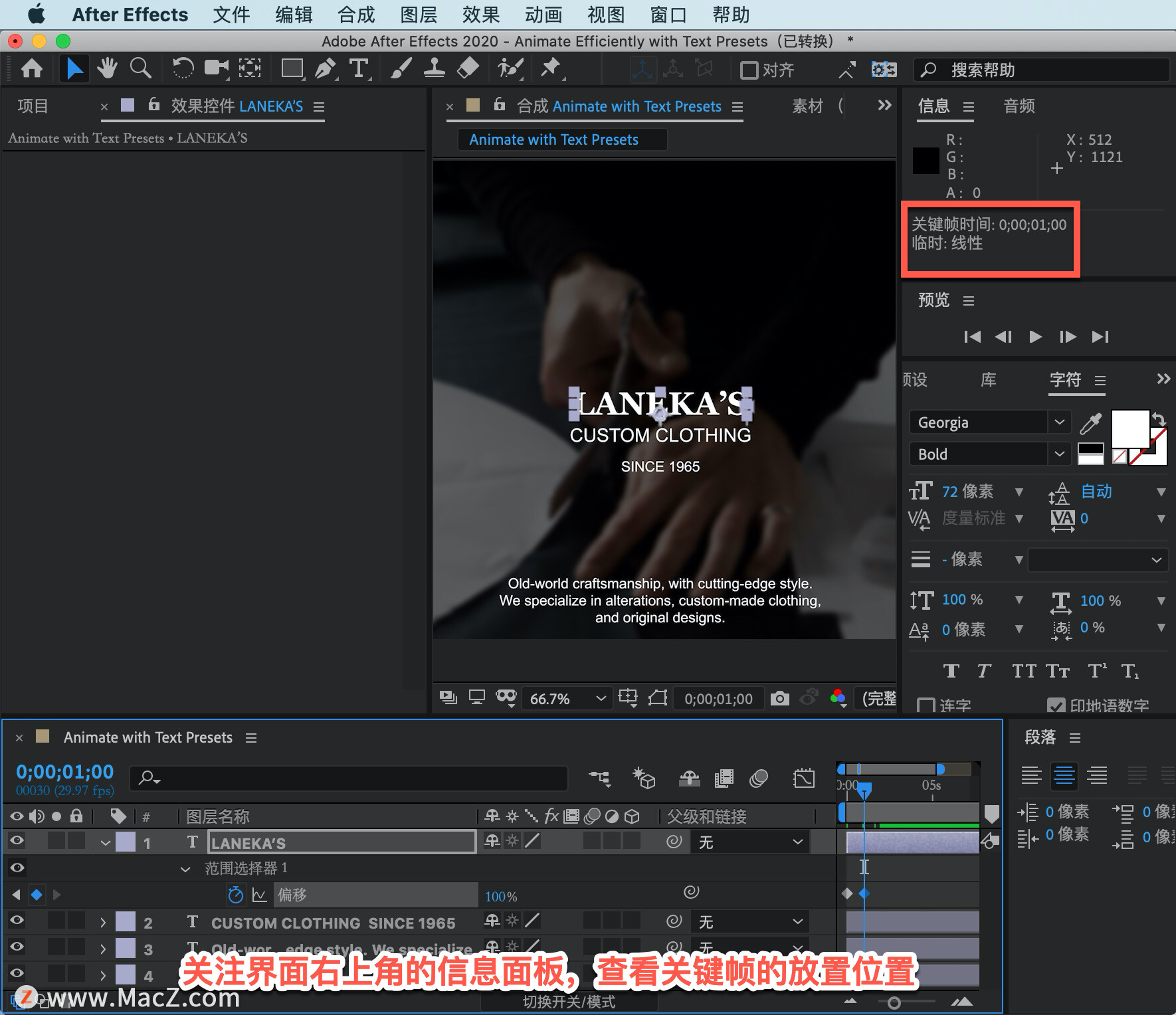Image resolution: width=1176 pixels, height=1015 pixels.
Task: Select the Pen tool
Action: [x=325, y=68]
